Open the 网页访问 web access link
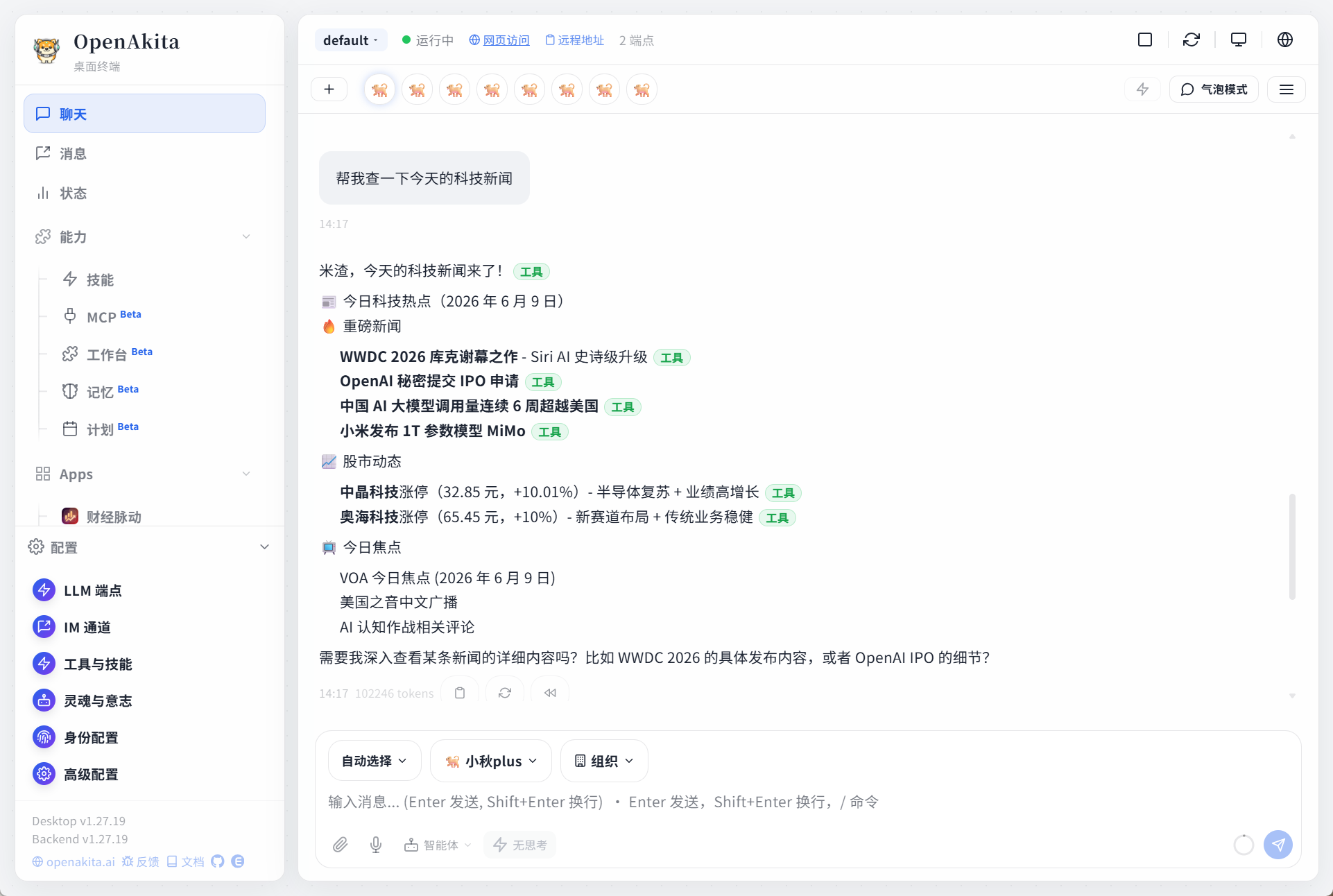 499,40
